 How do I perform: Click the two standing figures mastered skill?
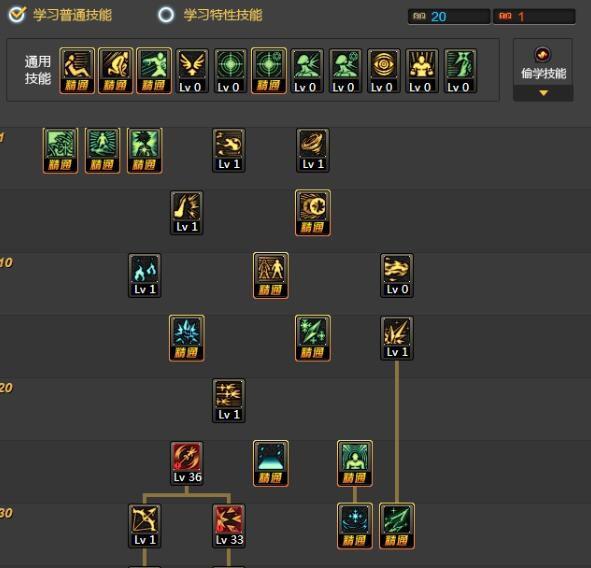tap(271, 276)
